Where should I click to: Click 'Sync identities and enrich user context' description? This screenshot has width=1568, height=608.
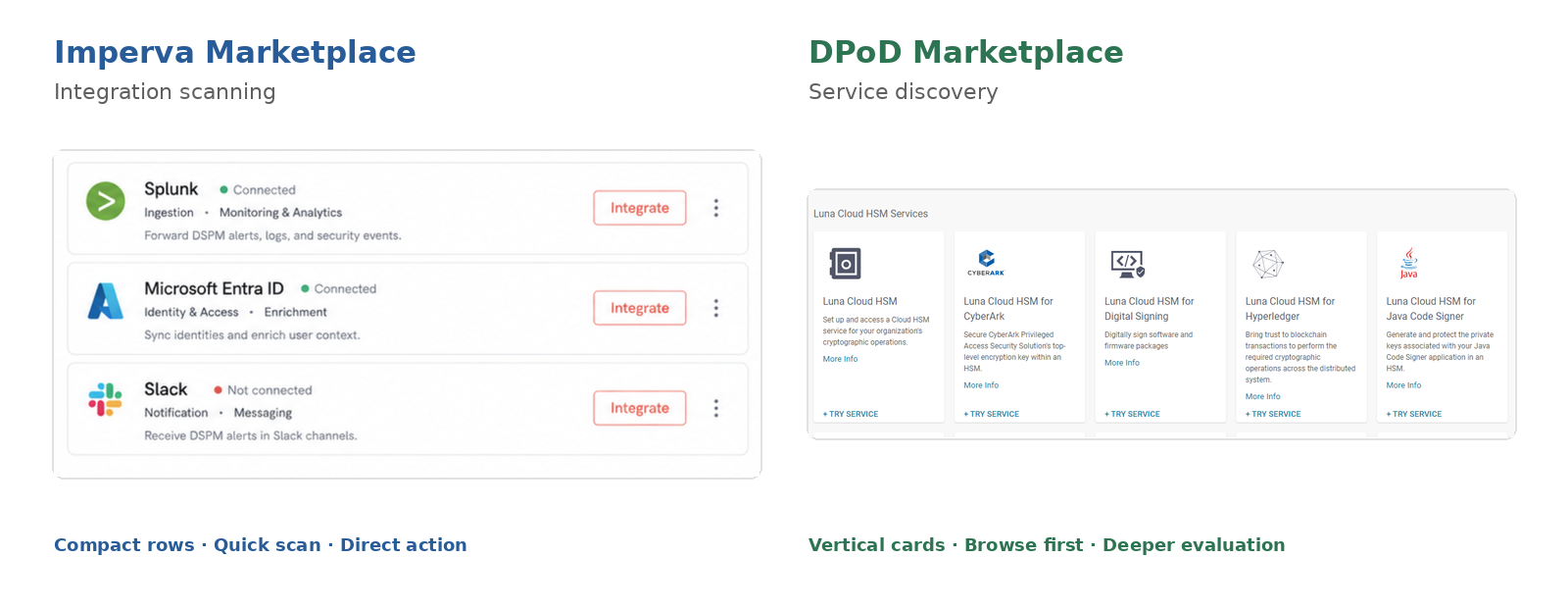[252, 335]
